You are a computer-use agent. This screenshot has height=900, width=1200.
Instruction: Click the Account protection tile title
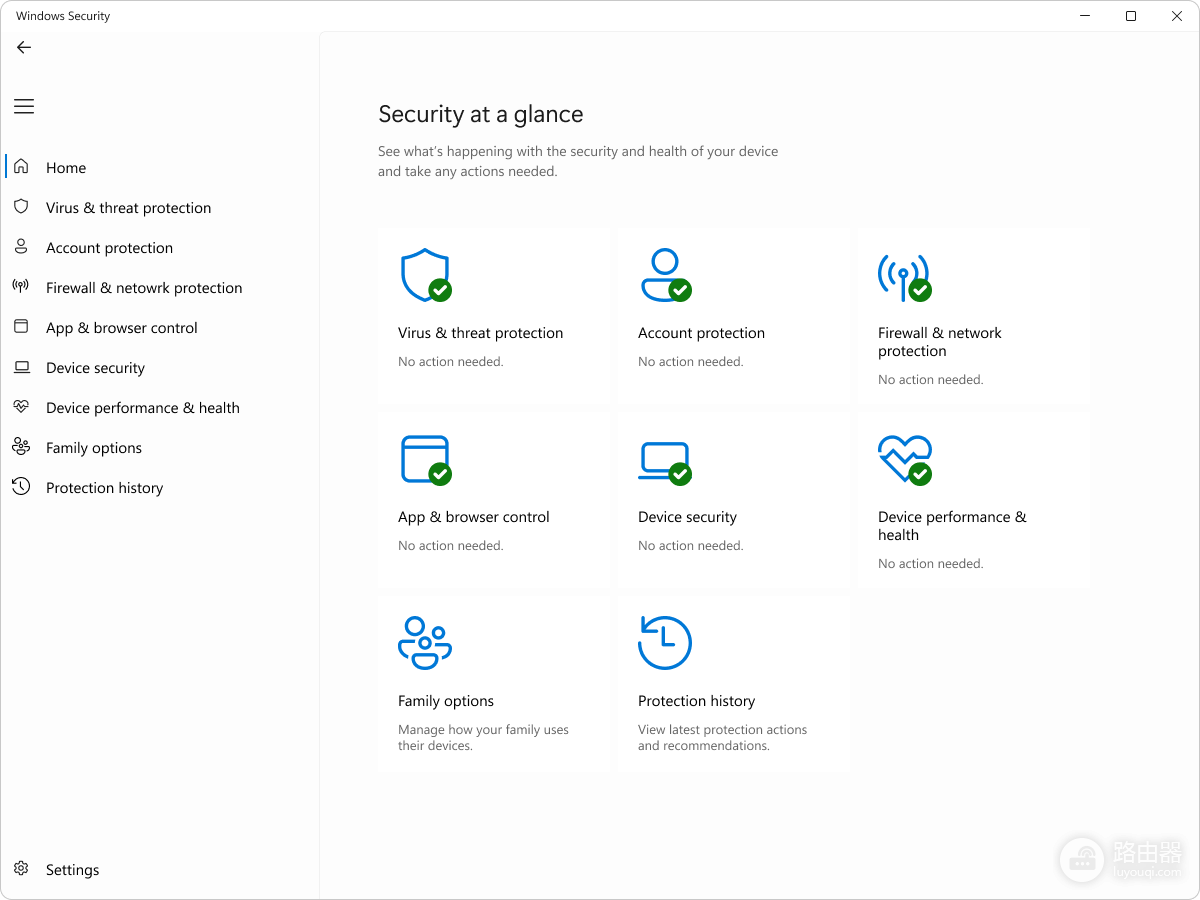tap(701, 333)
